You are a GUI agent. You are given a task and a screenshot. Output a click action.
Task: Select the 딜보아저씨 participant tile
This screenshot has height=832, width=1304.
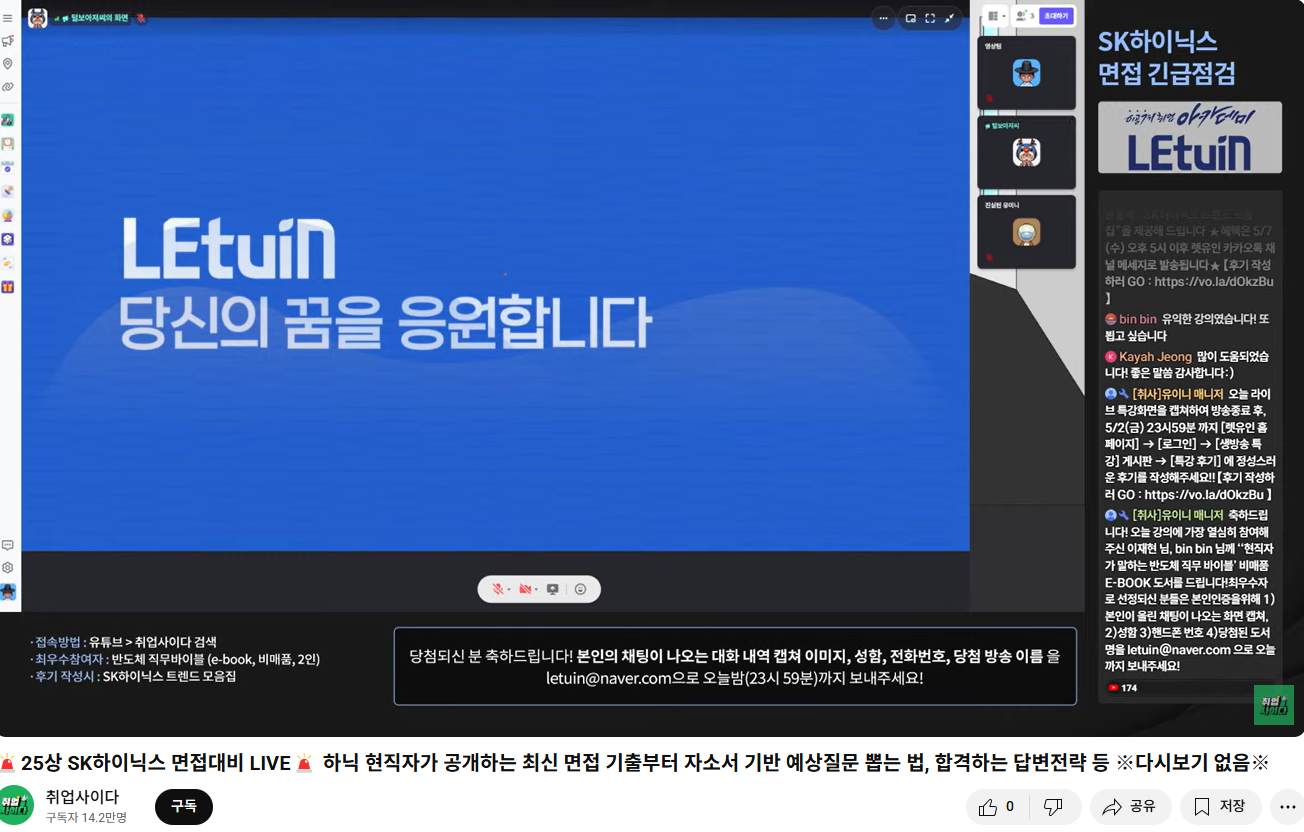tap(1026, 153)
